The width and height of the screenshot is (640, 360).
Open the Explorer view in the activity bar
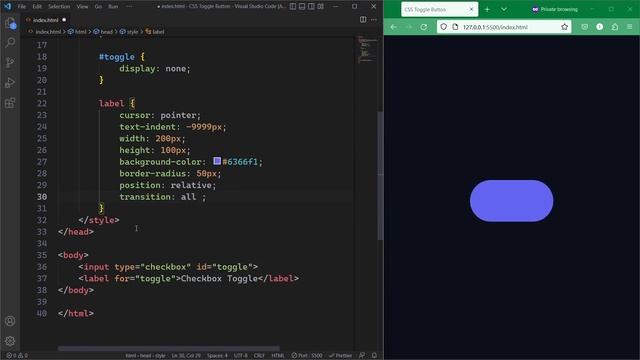point(10,23)
